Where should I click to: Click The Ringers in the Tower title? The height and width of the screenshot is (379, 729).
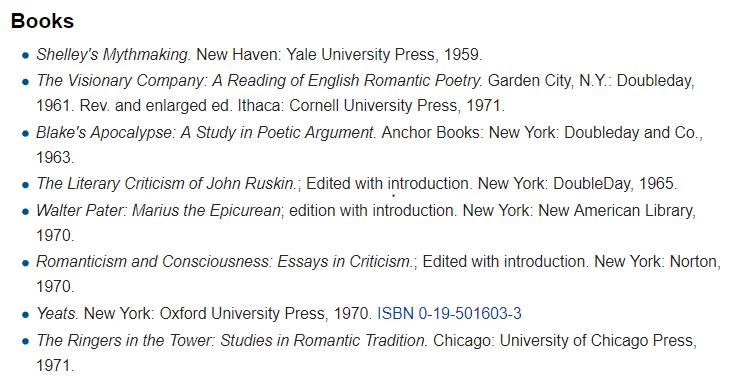pyautogui.click(x=232, y=341)
